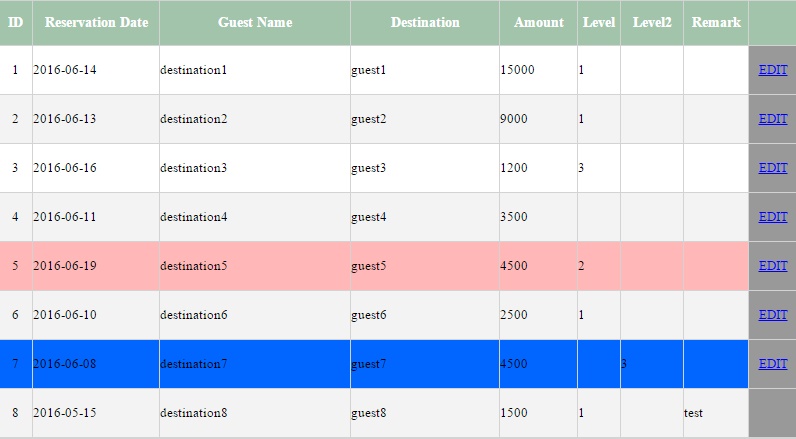Image resolution: width=796 pixels, height=439 pixels.
Task: Click ID number 8 in last row
Action: (15, 413)
